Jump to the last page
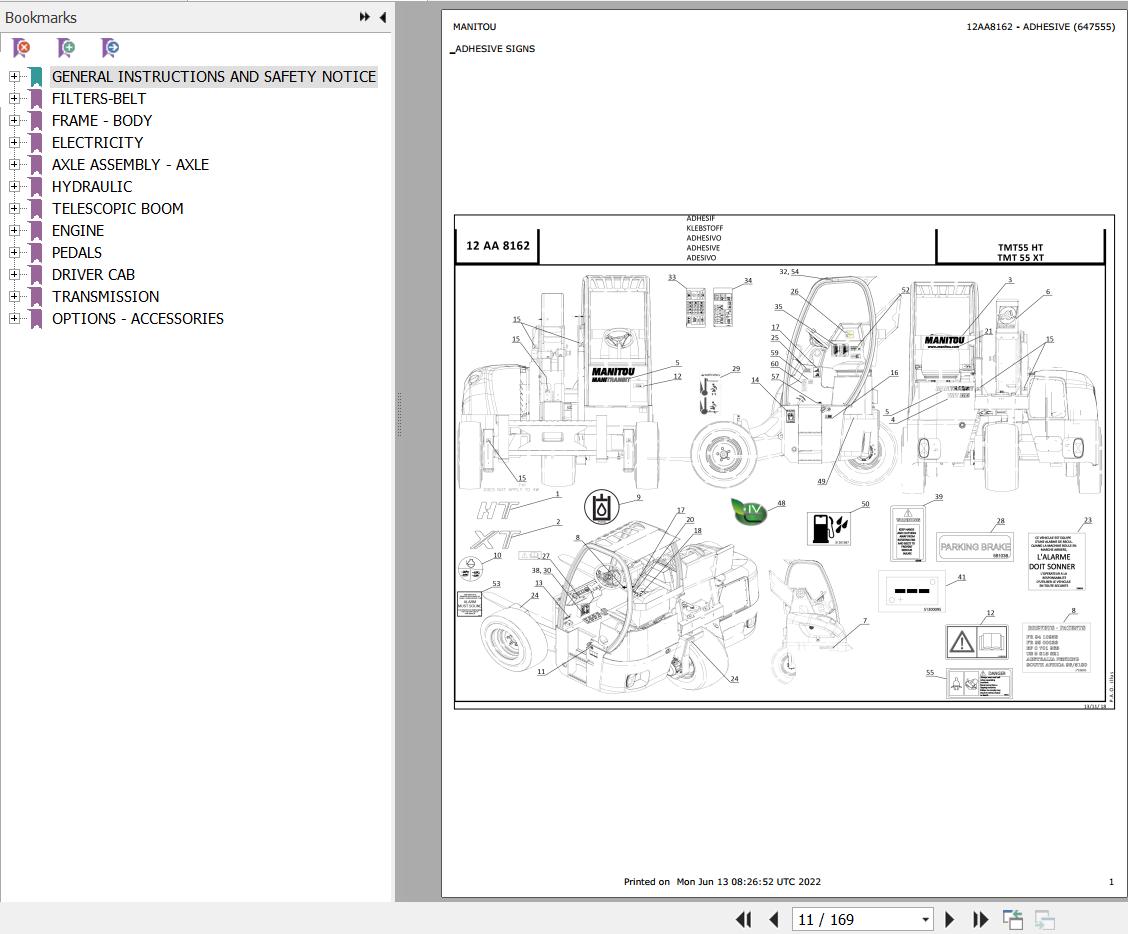 [x=980, y=920]
